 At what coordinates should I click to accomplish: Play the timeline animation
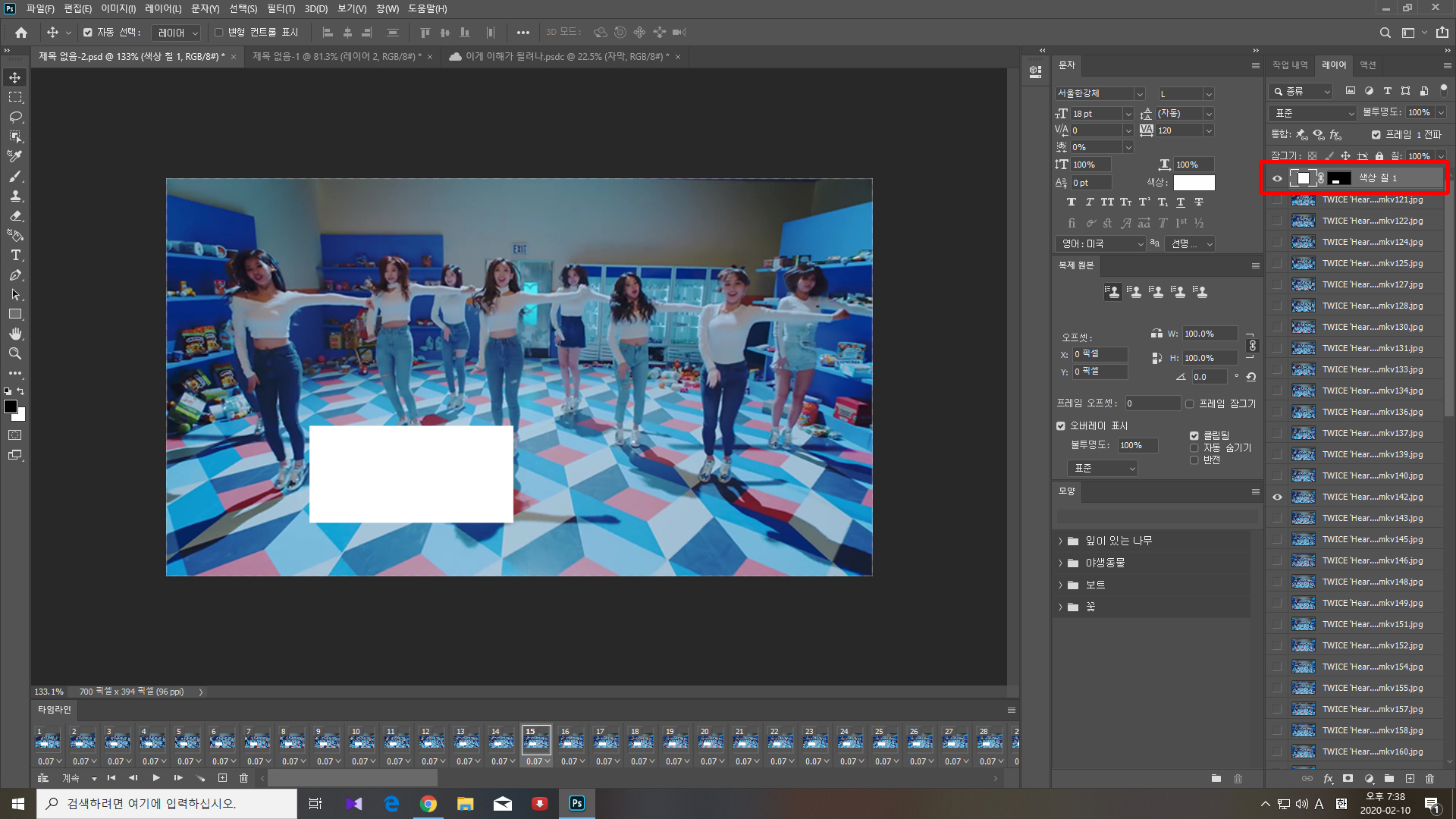click(156, 778)
